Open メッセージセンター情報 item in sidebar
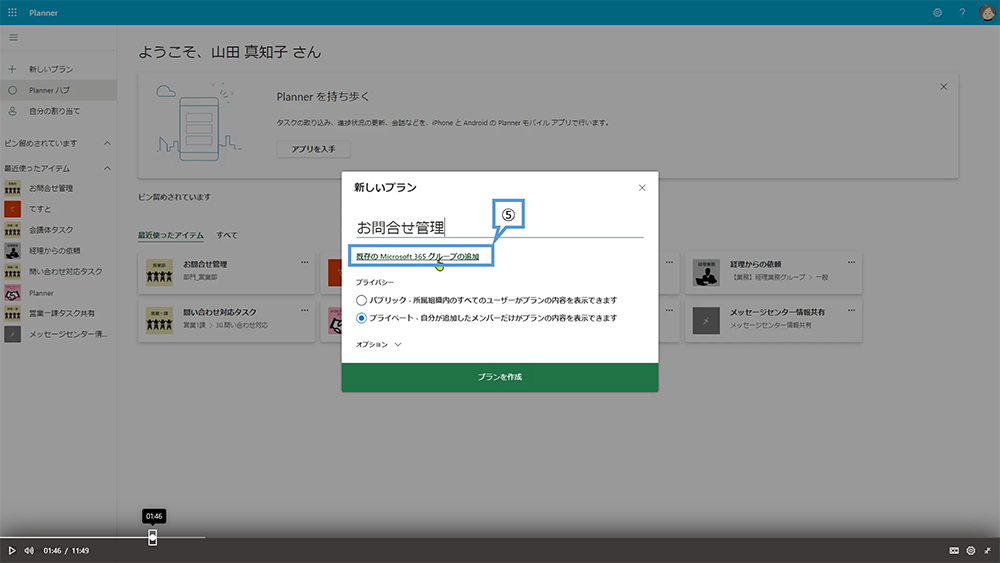1000x563 pixels. (58, 334)
